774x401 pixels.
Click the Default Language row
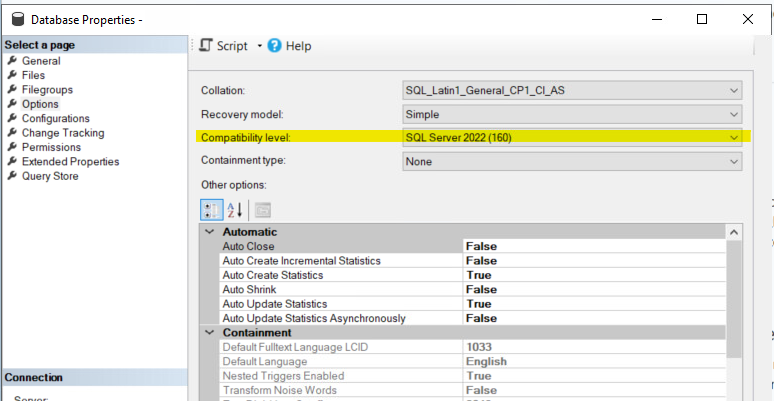click(472, 361)
